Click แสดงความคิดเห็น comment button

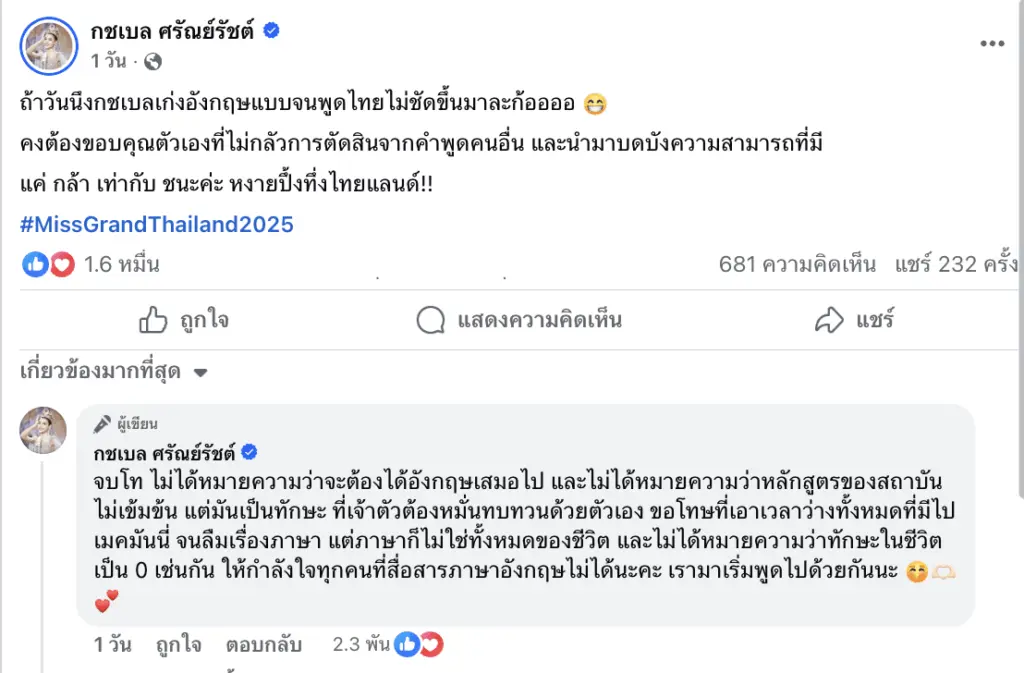click(519, 320)
